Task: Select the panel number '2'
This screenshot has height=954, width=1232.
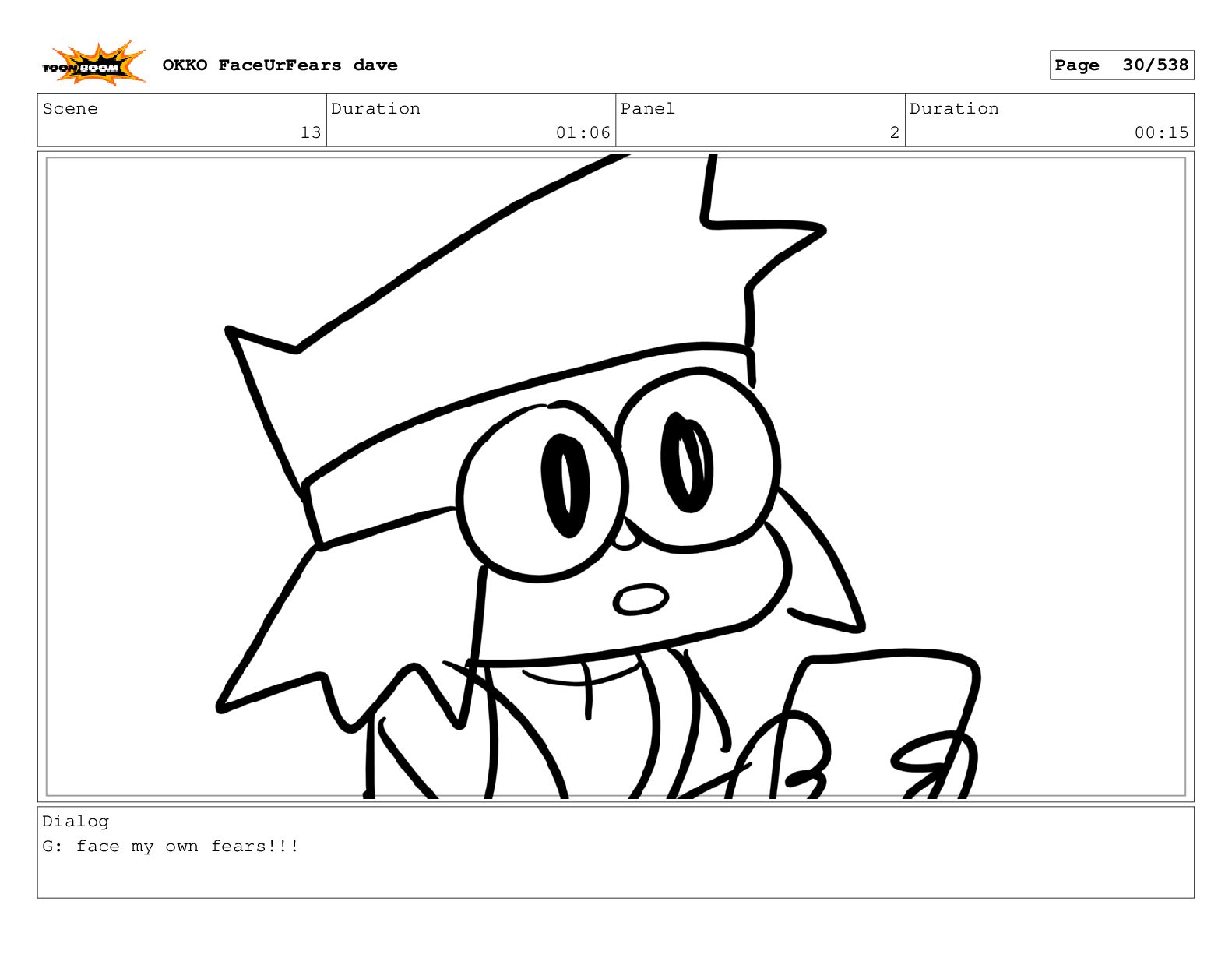Action: point(895,132)
